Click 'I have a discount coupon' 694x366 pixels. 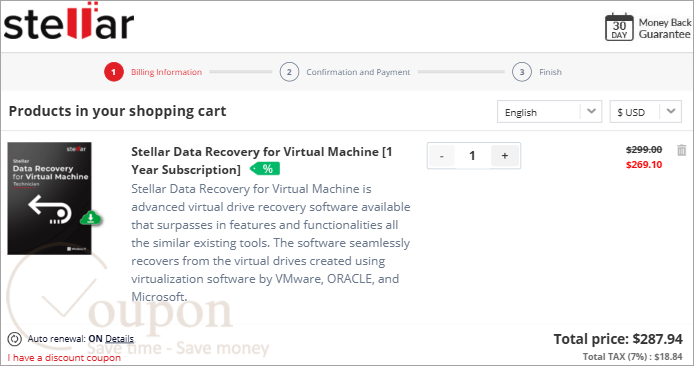coord(64,358)
